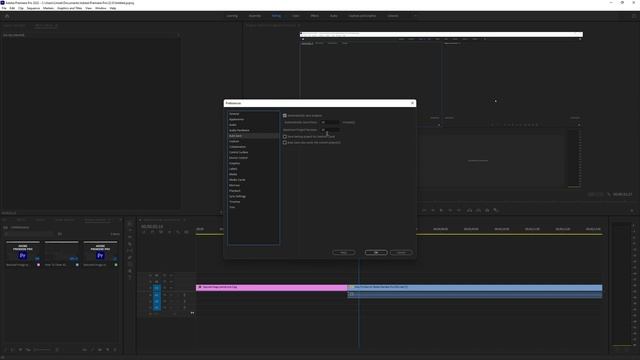Click Lift button in Program monitor
This screenshot has width=640, height=360.
[x=469, y=210]
